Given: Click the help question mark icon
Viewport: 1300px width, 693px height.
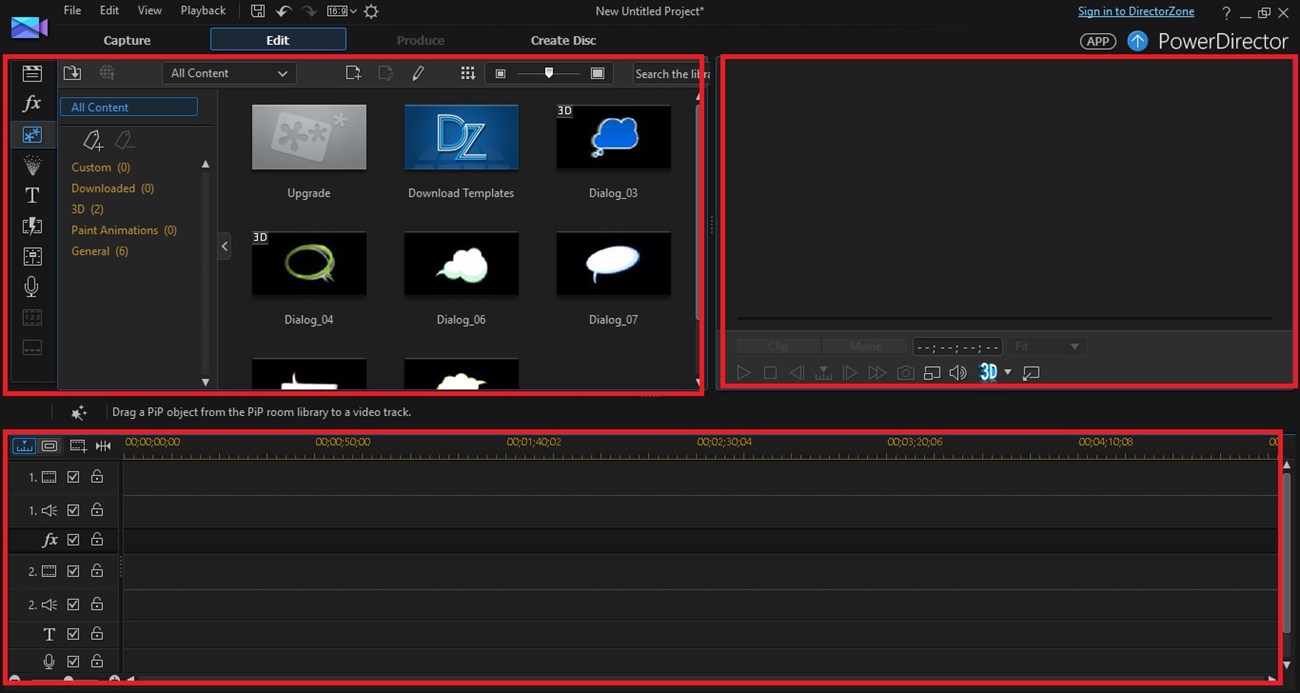Looking at the screenshot, I should click(x=1227, y=13).
